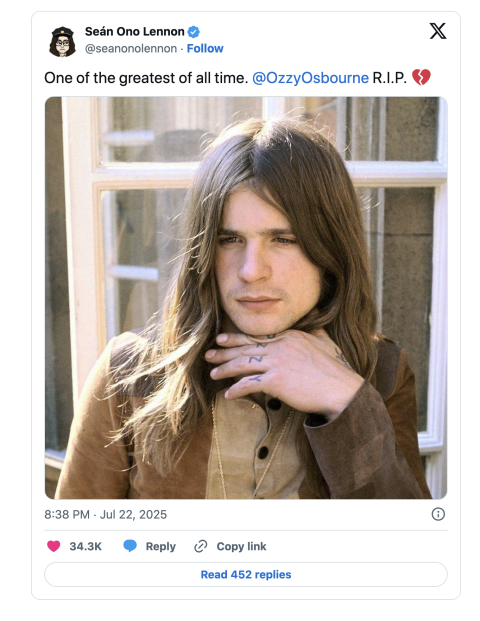Click the @seanonolennon handle text
Screen dimensions: 480x621
coord(131,49)
